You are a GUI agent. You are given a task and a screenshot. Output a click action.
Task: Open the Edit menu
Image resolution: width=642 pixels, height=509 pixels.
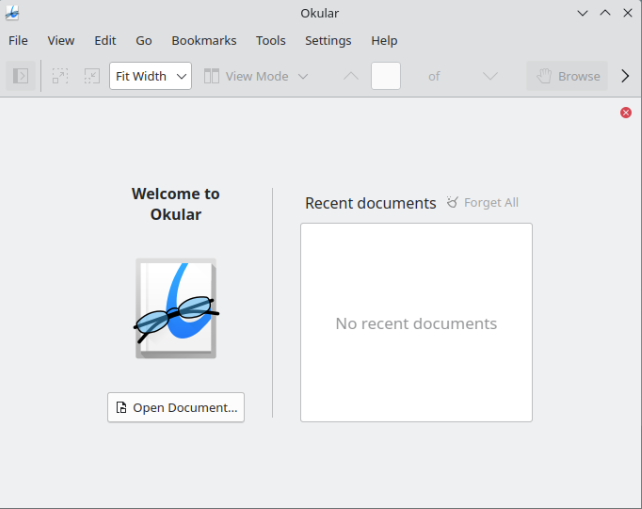(x=105, y=41)
